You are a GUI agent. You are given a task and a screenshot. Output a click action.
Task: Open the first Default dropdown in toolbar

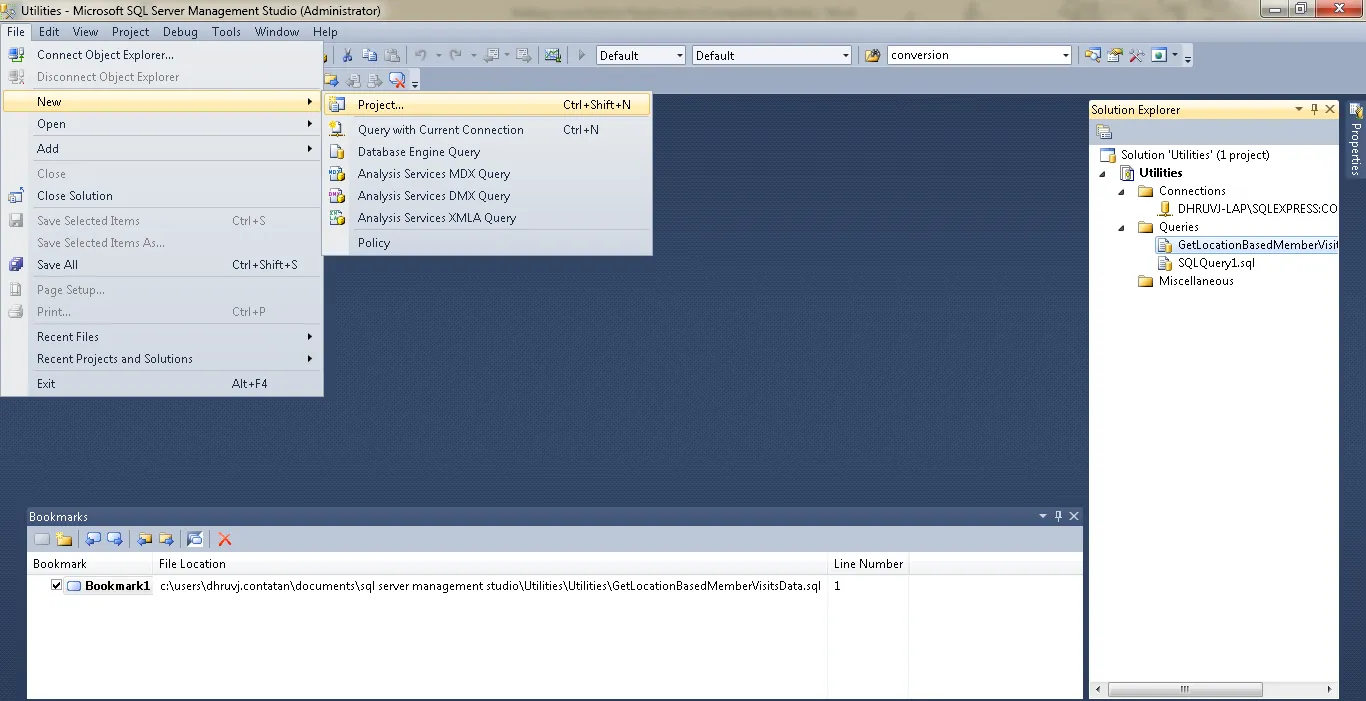coord(680,56)
